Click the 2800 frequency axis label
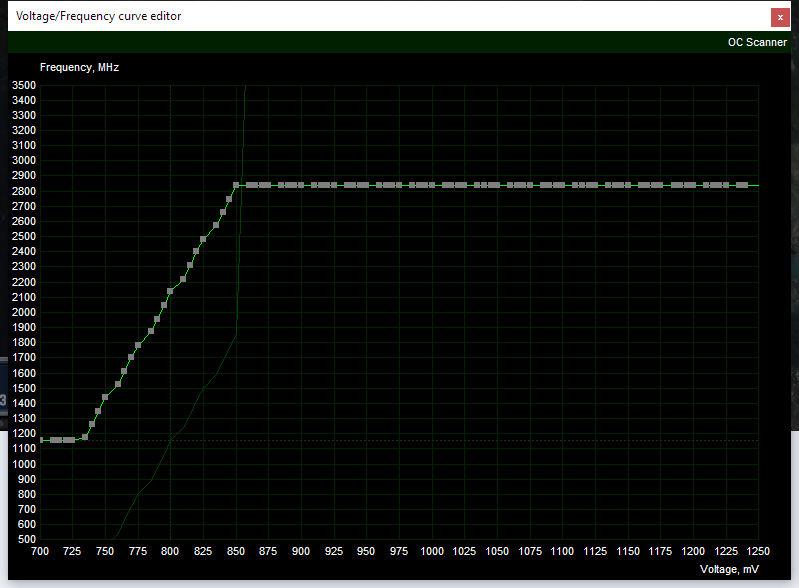 pyautogui.click(x=24, y=191)
